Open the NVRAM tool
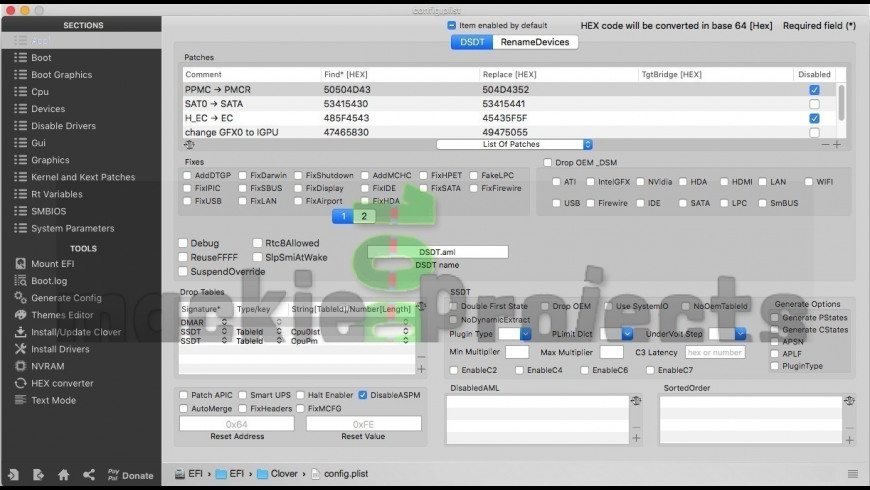Screen dimensions: 870x490 [x=47, y=366]
